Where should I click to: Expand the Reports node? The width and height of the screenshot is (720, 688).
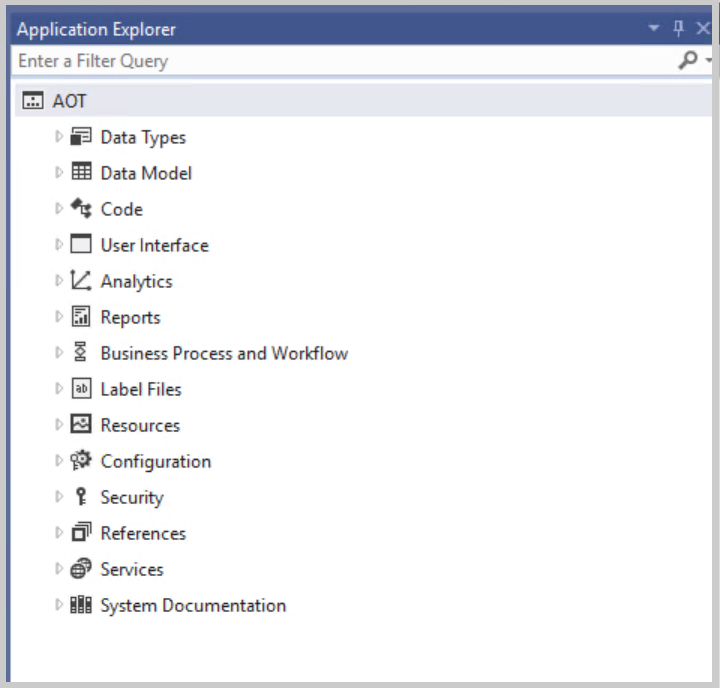click(59, 316)
